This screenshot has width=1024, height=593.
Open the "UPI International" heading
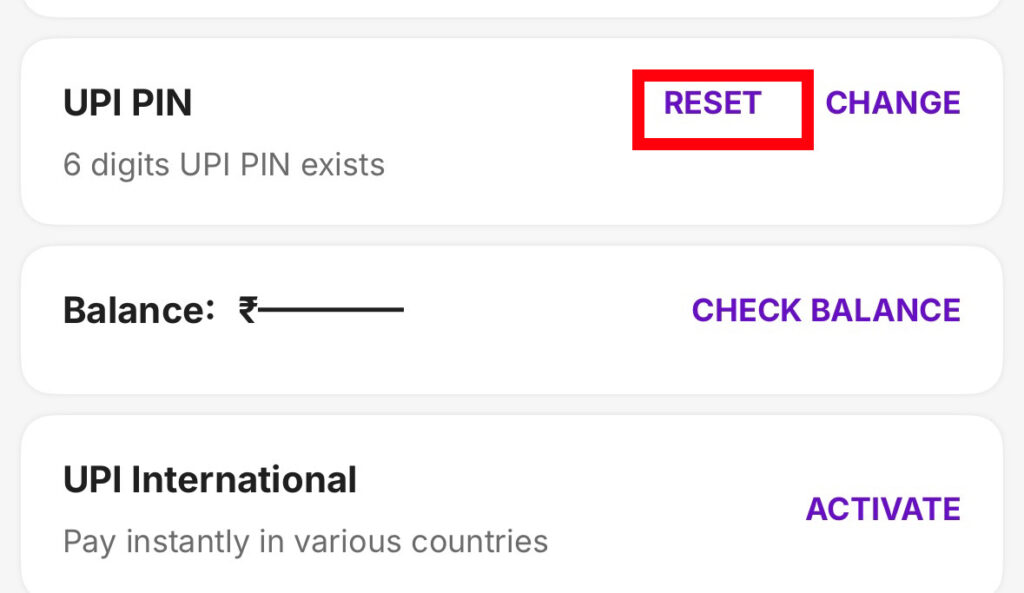coord(209,480)
